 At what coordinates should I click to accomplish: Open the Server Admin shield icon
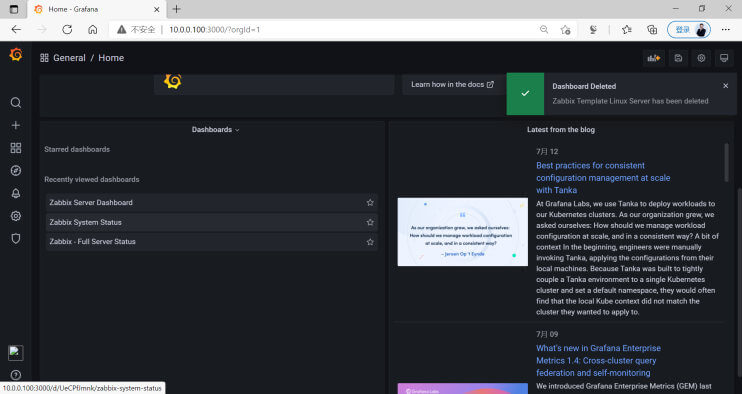click(x=16, y=238)
